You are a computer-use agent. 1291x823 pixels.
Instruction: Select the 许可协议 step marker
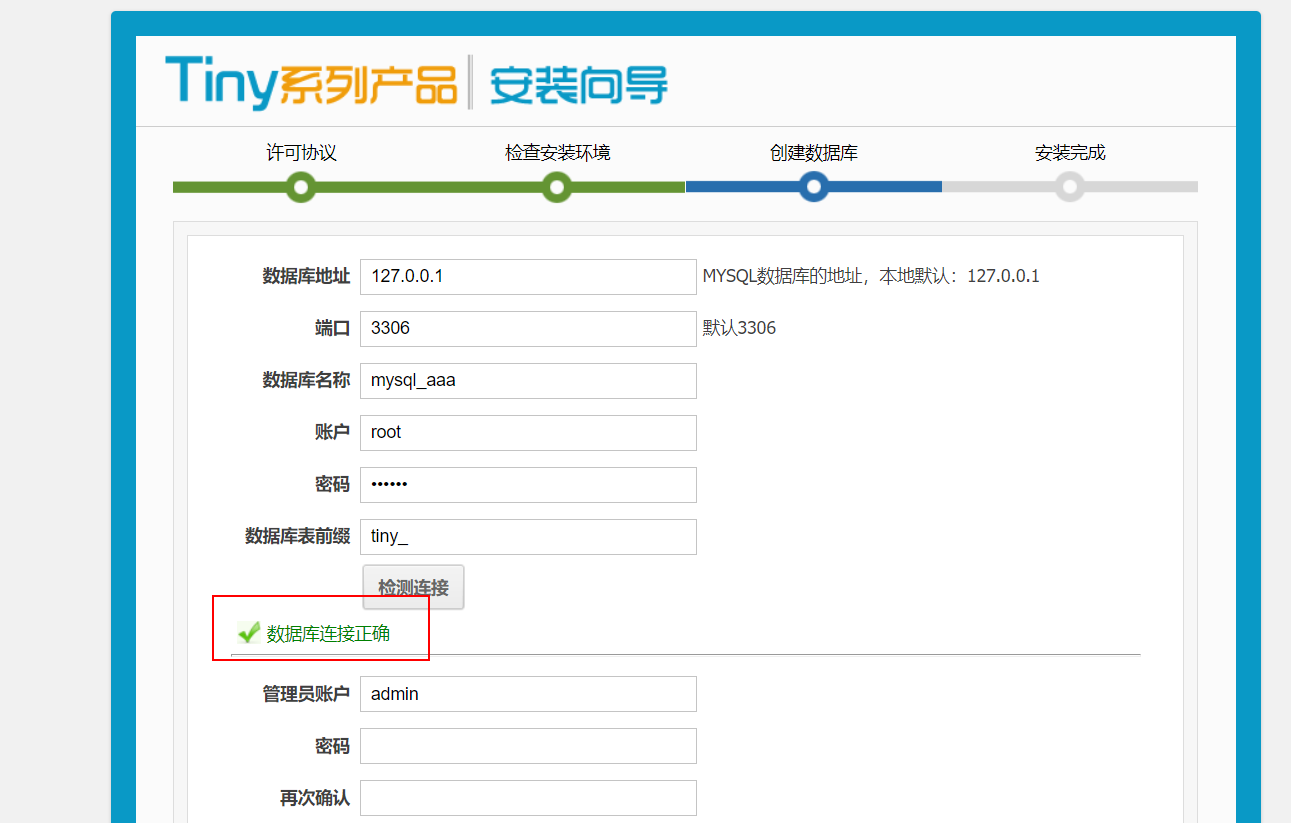click(x=301, y=187)
